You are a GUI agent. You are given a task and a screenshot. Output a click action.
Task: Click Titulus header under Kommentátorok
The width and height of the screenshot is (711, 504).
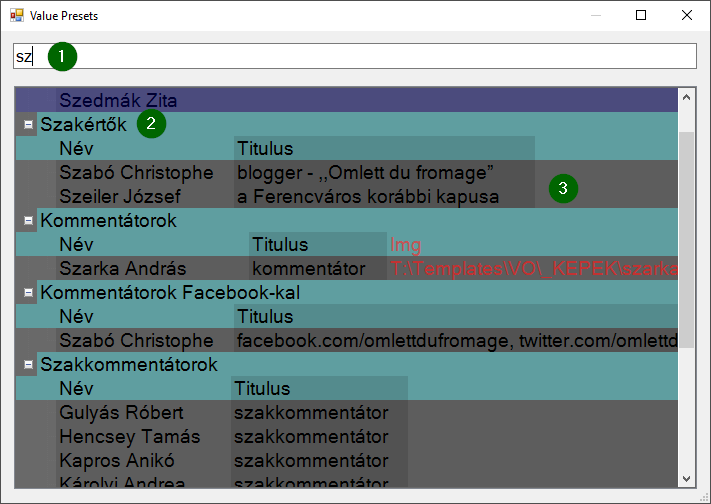(x=280, y=245)
